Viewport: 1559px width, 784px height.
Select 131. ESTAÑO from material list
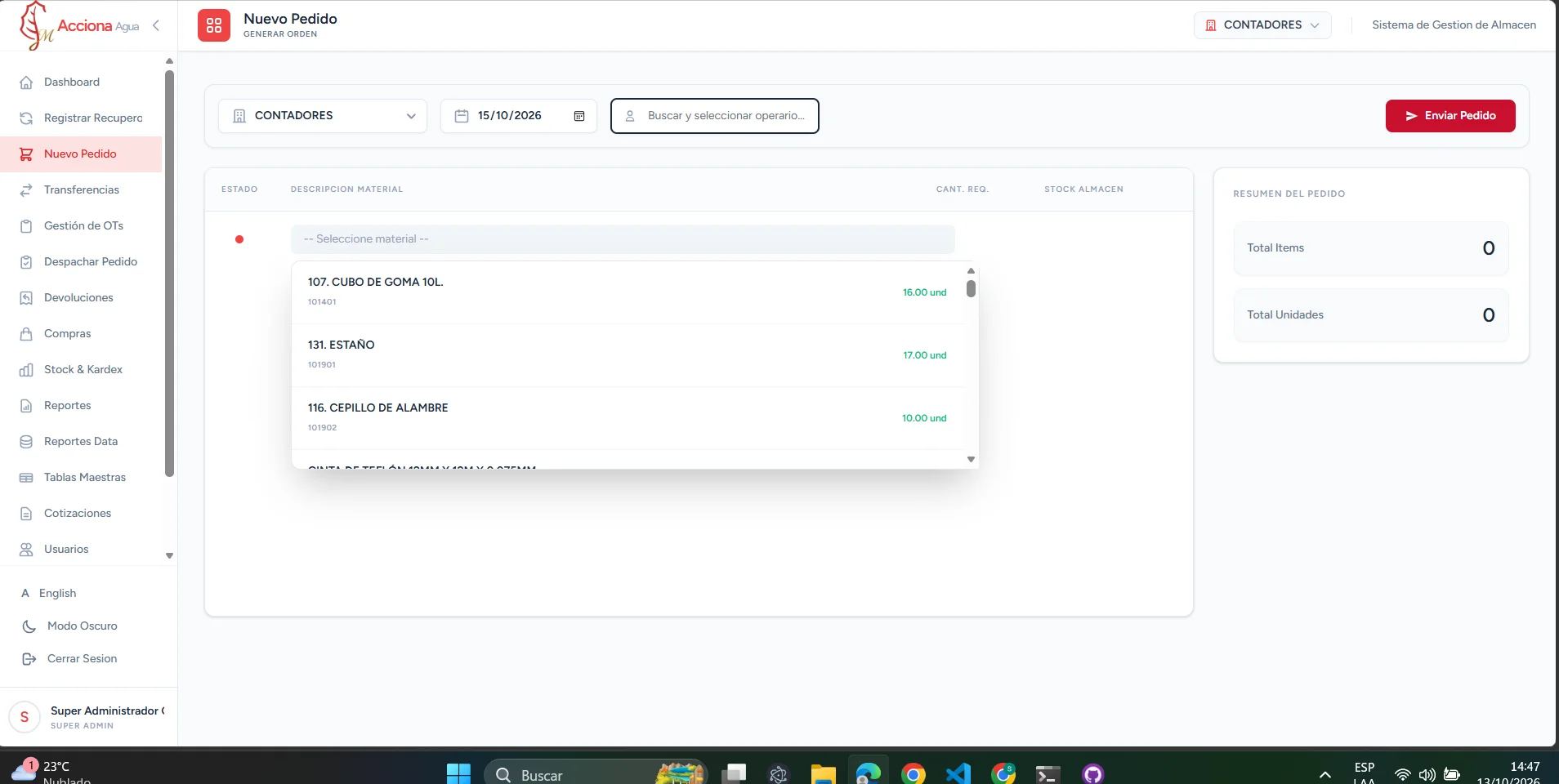pos(628,355)
